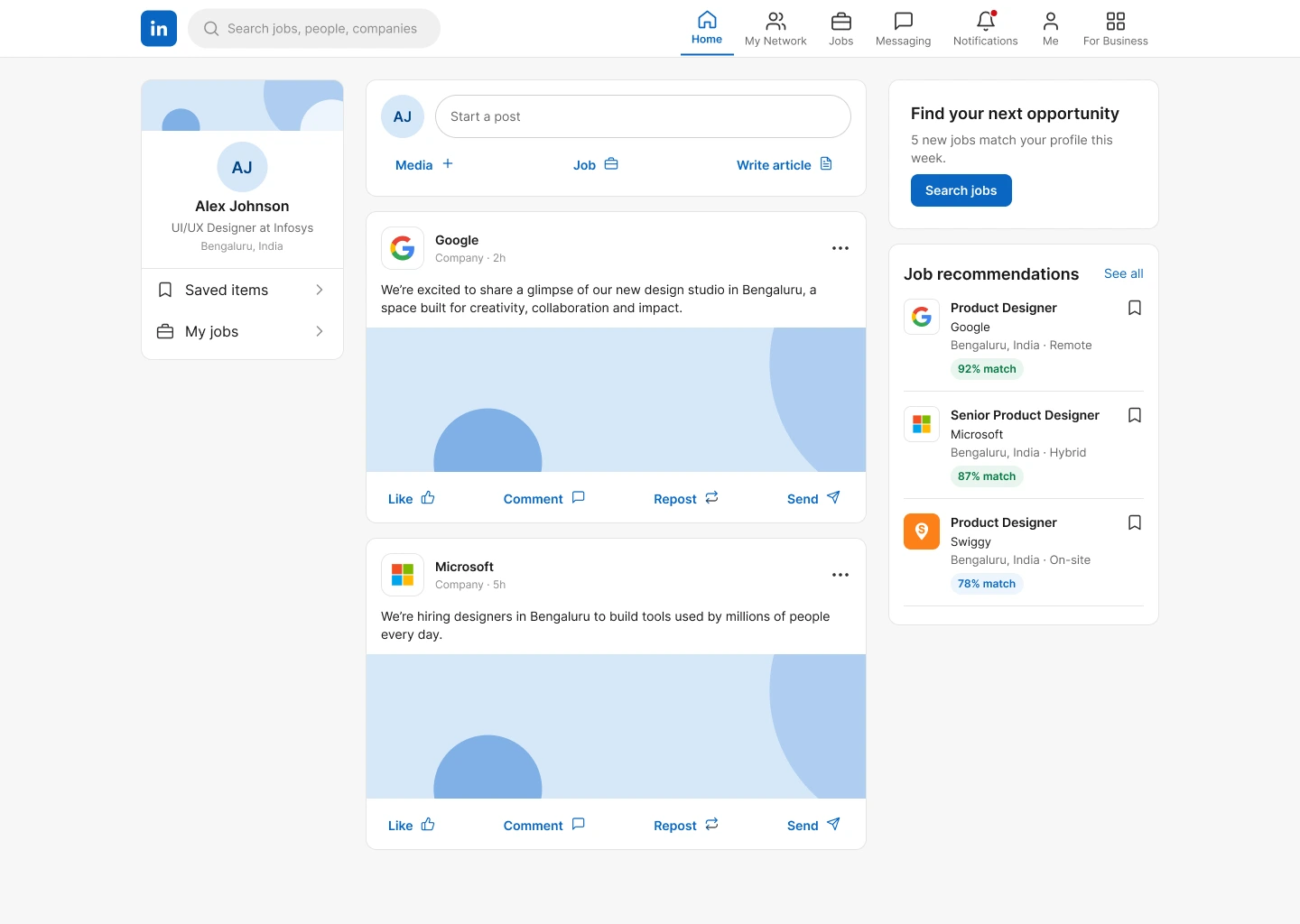This screenshot has width=1300, height=924.
Task: Click the Search jobs button
Action: coord(961,190)
